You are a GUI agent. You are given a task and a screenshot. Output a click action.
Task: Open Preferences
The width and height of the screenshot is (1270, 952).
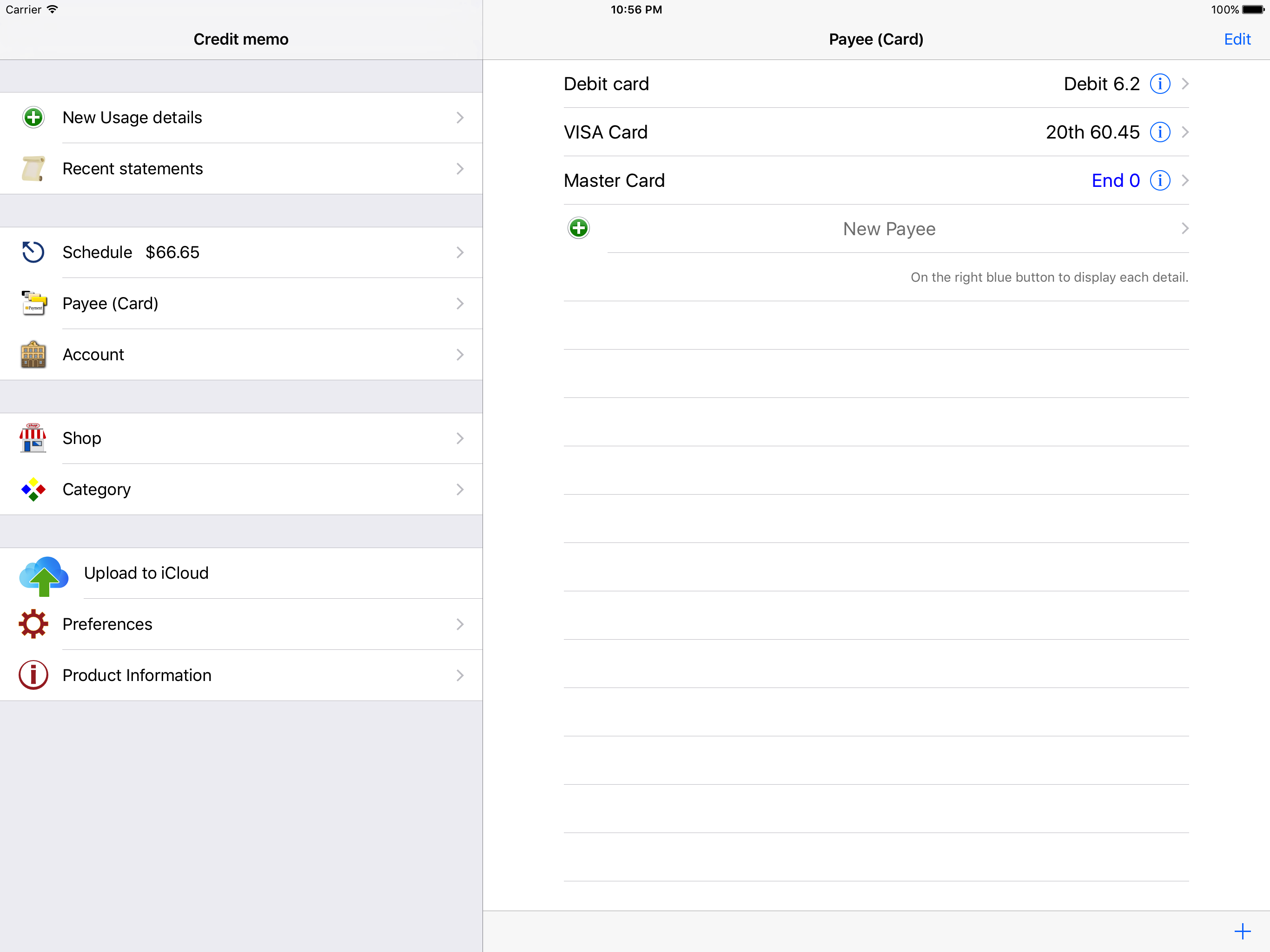pyautogui.click(x=241, y=624)
